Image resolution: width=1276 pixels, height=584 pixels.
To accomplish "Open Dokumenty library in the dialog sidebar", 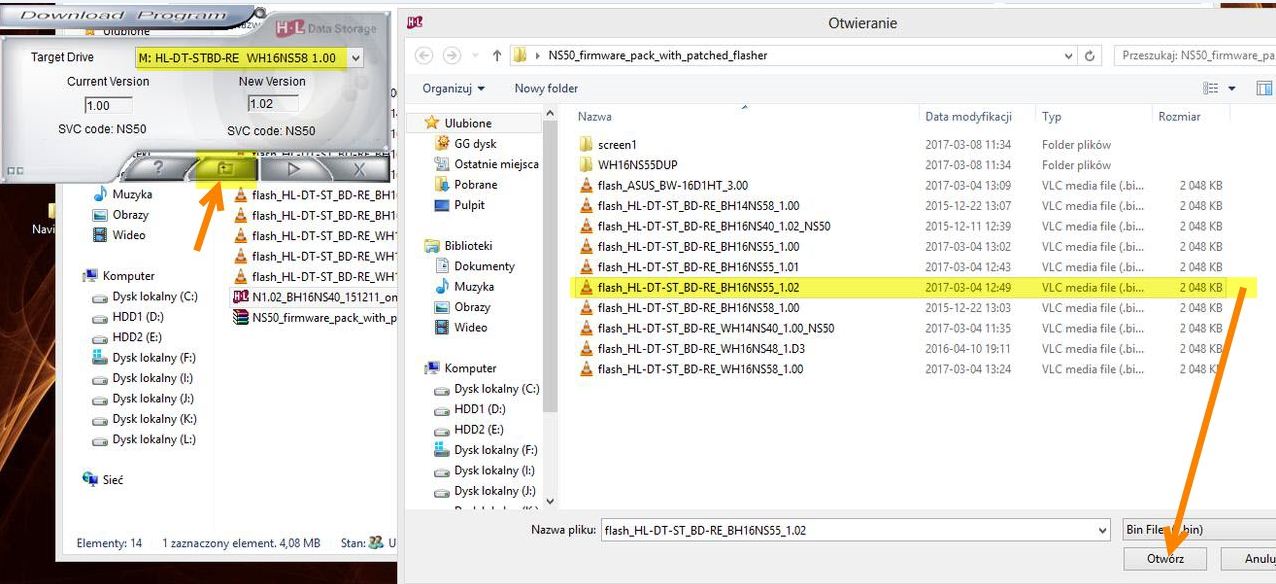I will (x=475, y=266).
